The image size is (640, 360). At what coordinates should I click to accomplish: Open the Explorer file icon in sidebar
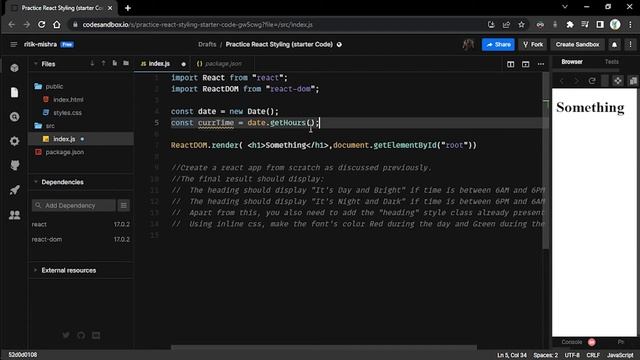click(14, 92)
